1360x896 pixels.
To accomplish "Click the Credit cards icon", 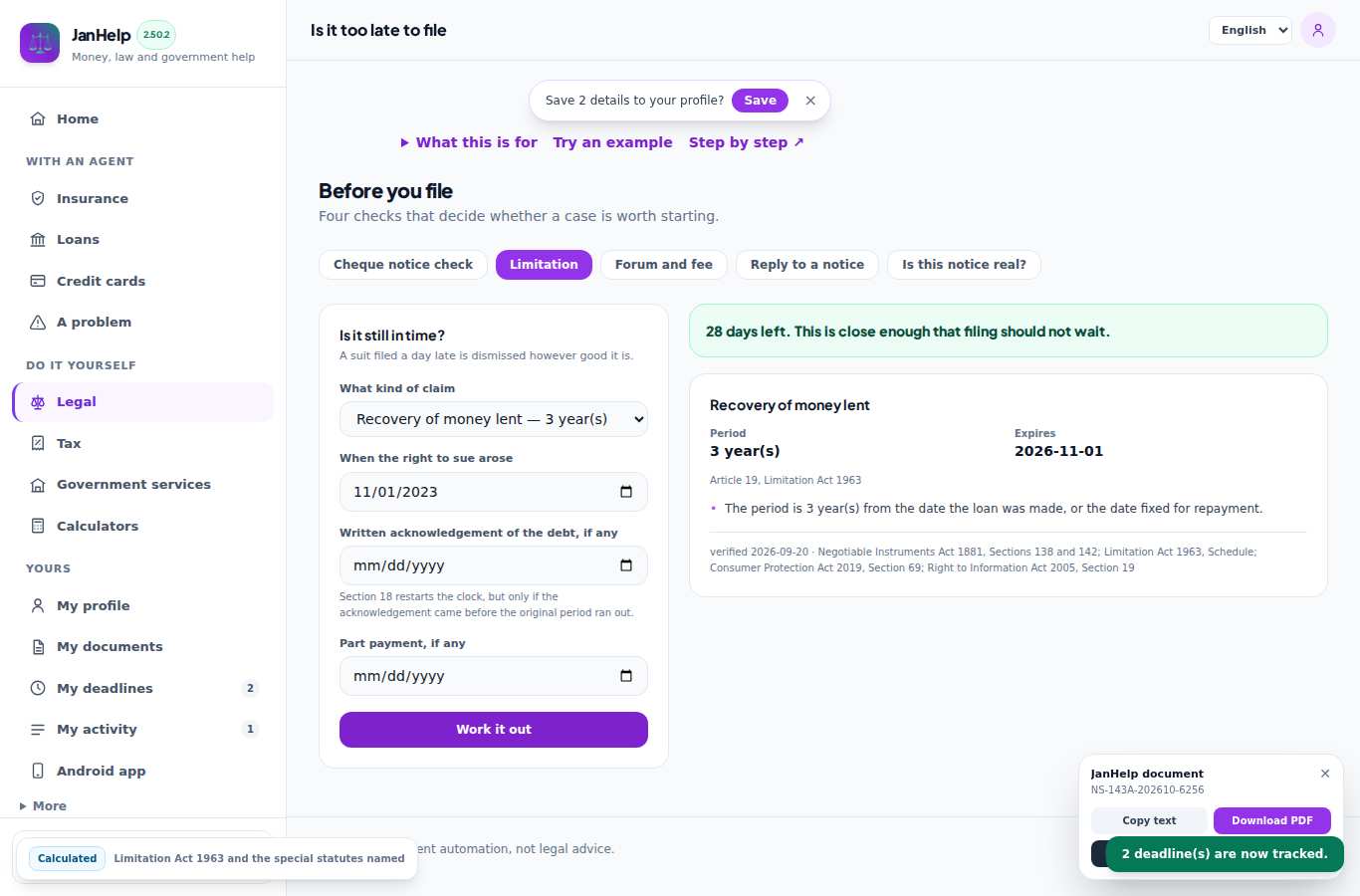I will point(38,281).
